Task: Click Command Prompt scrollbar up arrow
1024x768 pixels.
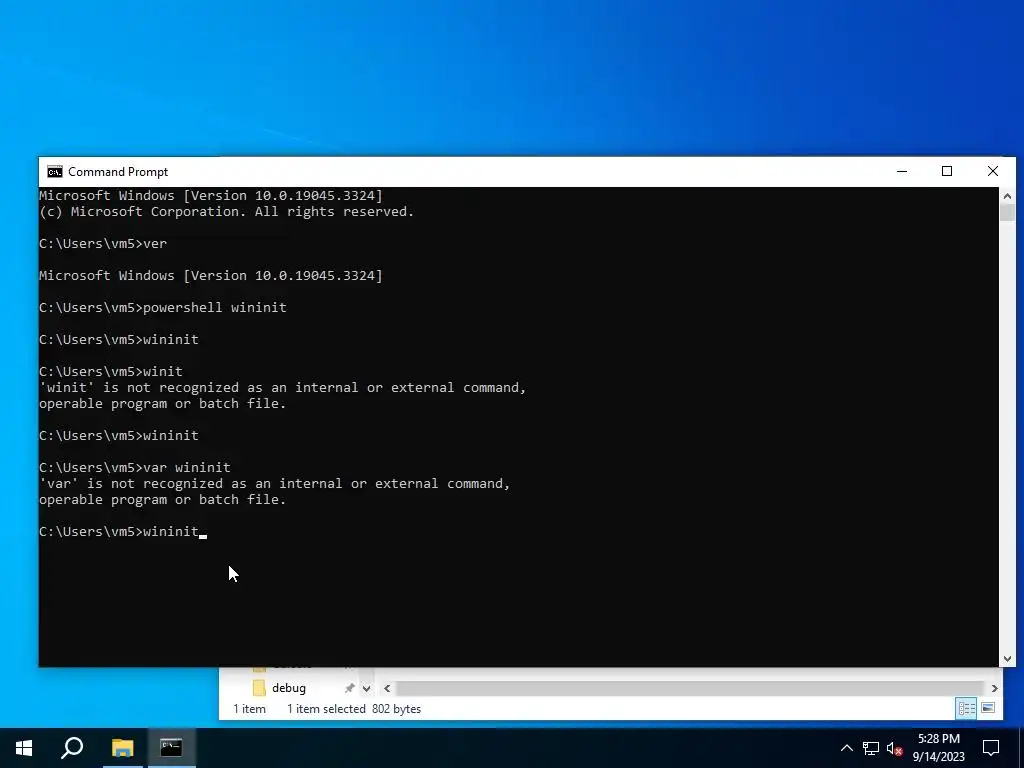Action: pyautogui.click(x=1007, y=195)
